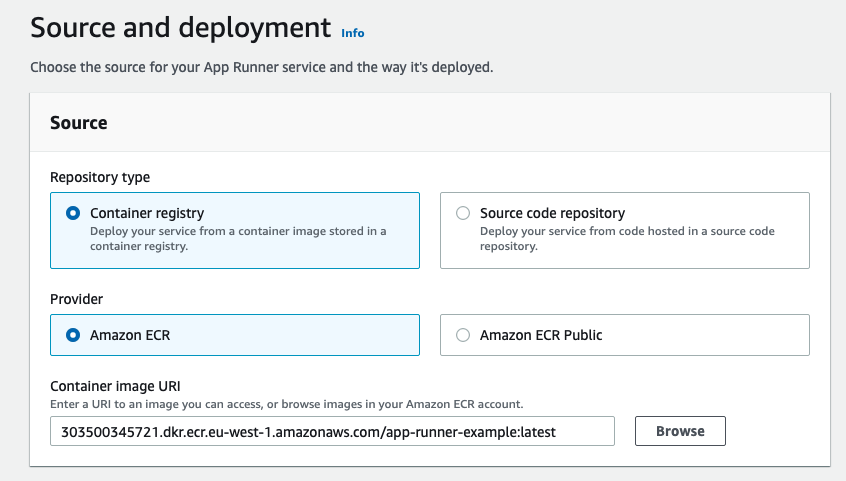This screenshot has width=846, height=481.
Task: Choose the Amazon ECR Public radio button
Action: click(x=462, y=336)
